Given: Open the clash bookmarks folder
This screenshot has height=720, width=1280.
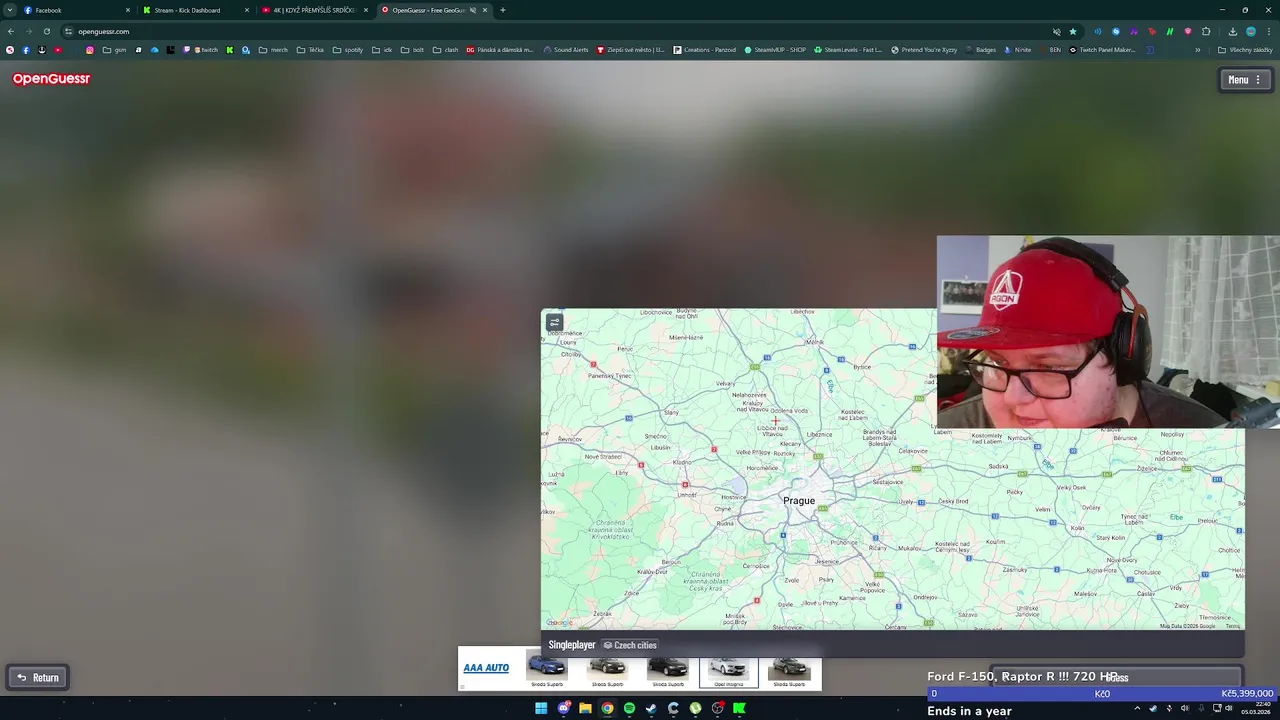Looking at the screenshot, I should [445, 50].
